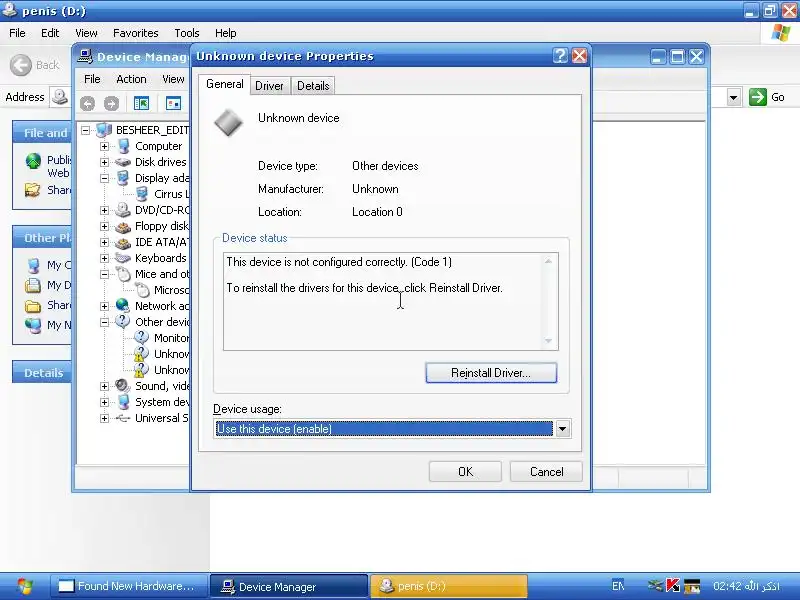Click the Go button in address bar
Screen dimensions: 800x600
coord(767,97)
